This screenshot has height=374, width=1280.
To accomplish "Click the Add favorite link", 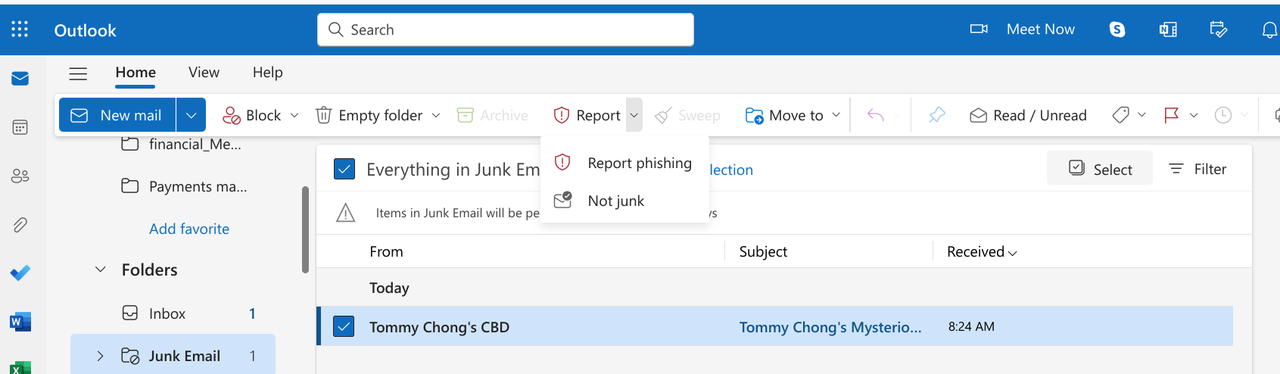I will tap(189, 229).
